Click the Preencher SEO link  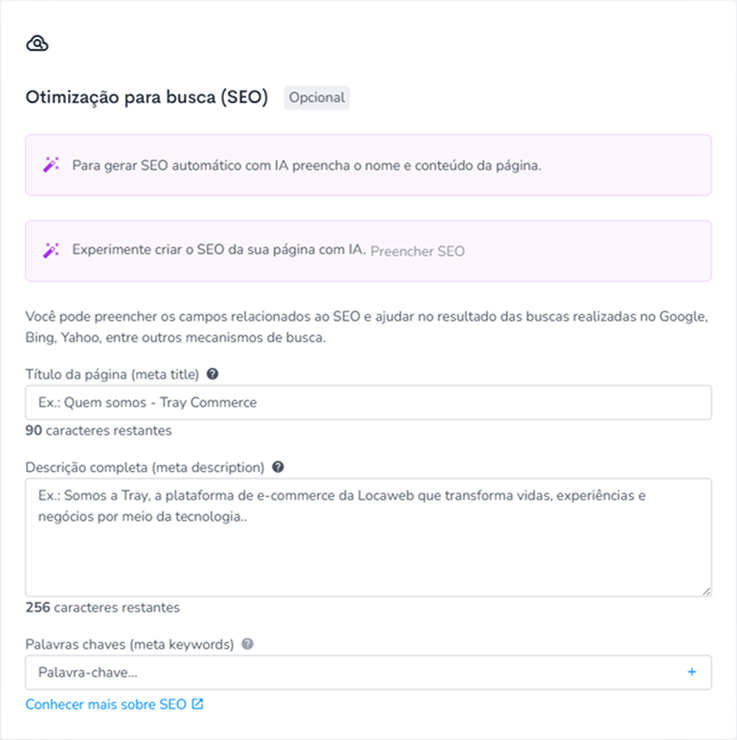point(418,251)
